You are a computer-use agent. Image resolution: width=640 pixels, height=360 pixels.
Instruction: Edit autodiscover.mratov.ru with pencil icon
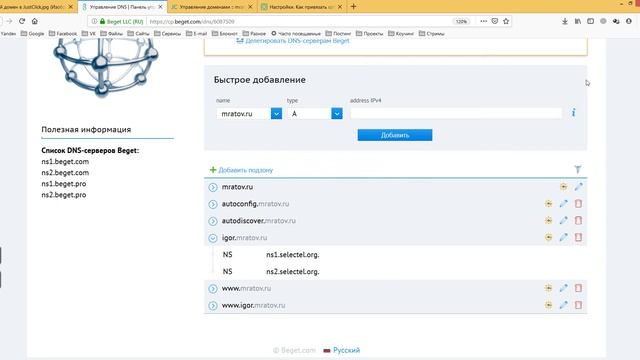(563, 221)
